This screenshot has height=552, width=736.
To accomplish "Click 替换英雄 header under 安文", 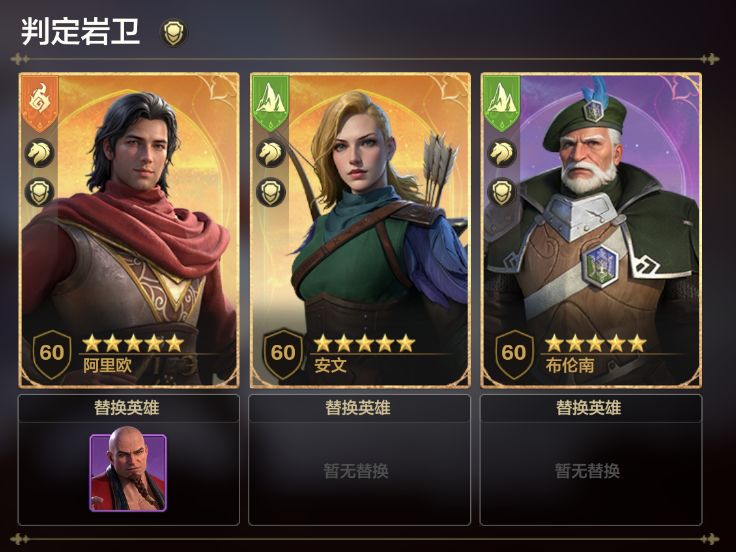I will tap(358, 407).
